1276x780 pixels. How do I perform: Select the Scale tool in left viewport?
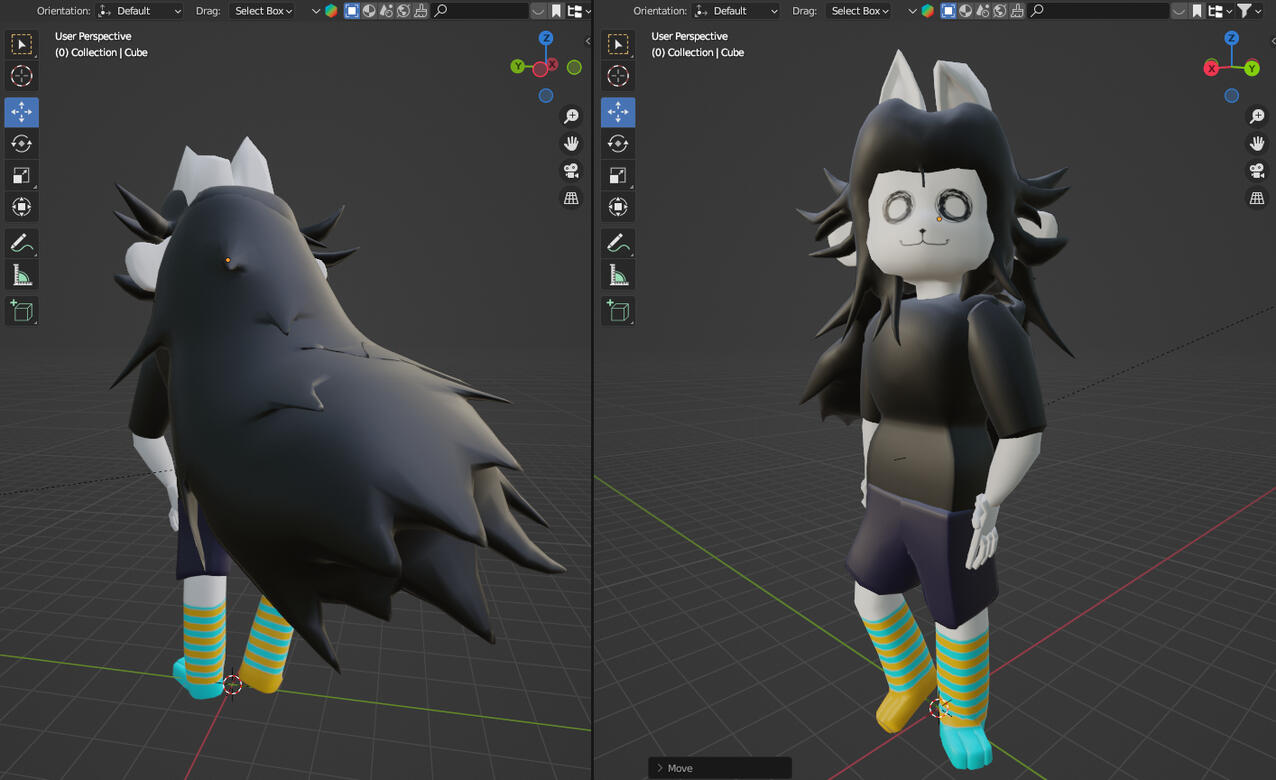click(x=21, y=175)
